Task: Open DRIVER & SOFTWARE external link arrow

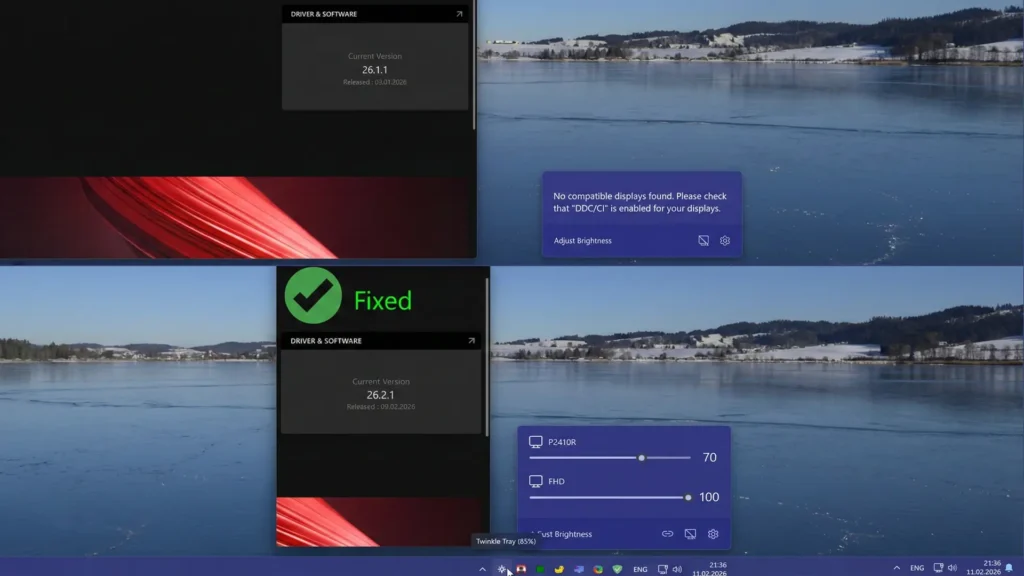Action: pos(459,13)
